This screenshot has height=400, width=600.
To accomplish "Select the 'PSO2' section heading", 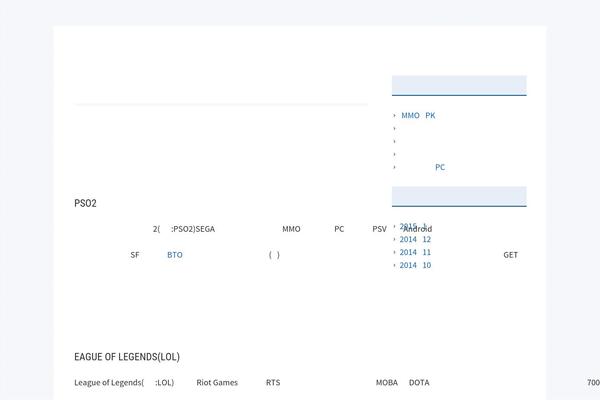I will 85,203.
